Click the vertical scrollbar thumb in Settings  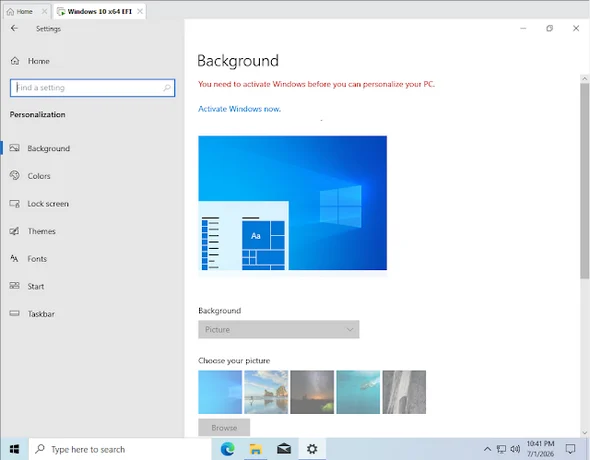click(x=584, y=181)
